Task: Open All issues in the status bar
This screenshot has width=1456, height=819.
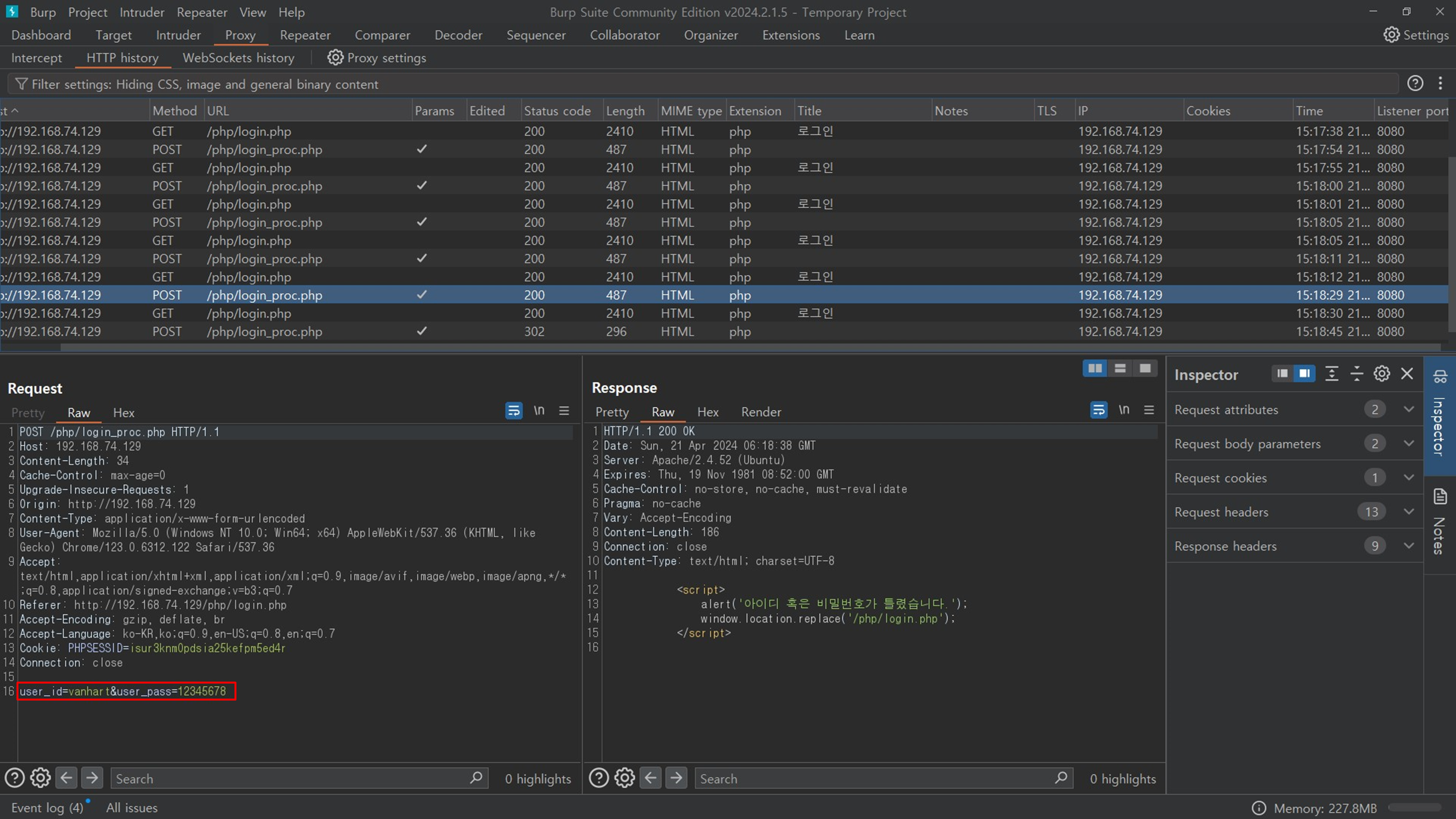Action: tap(132, 808)
